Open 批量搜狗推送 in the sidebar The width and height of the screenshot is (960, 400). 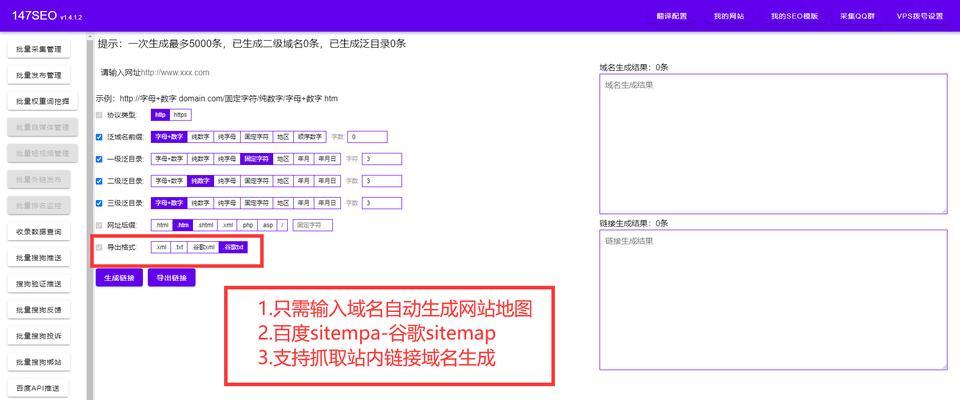click(x=39, y=258)
